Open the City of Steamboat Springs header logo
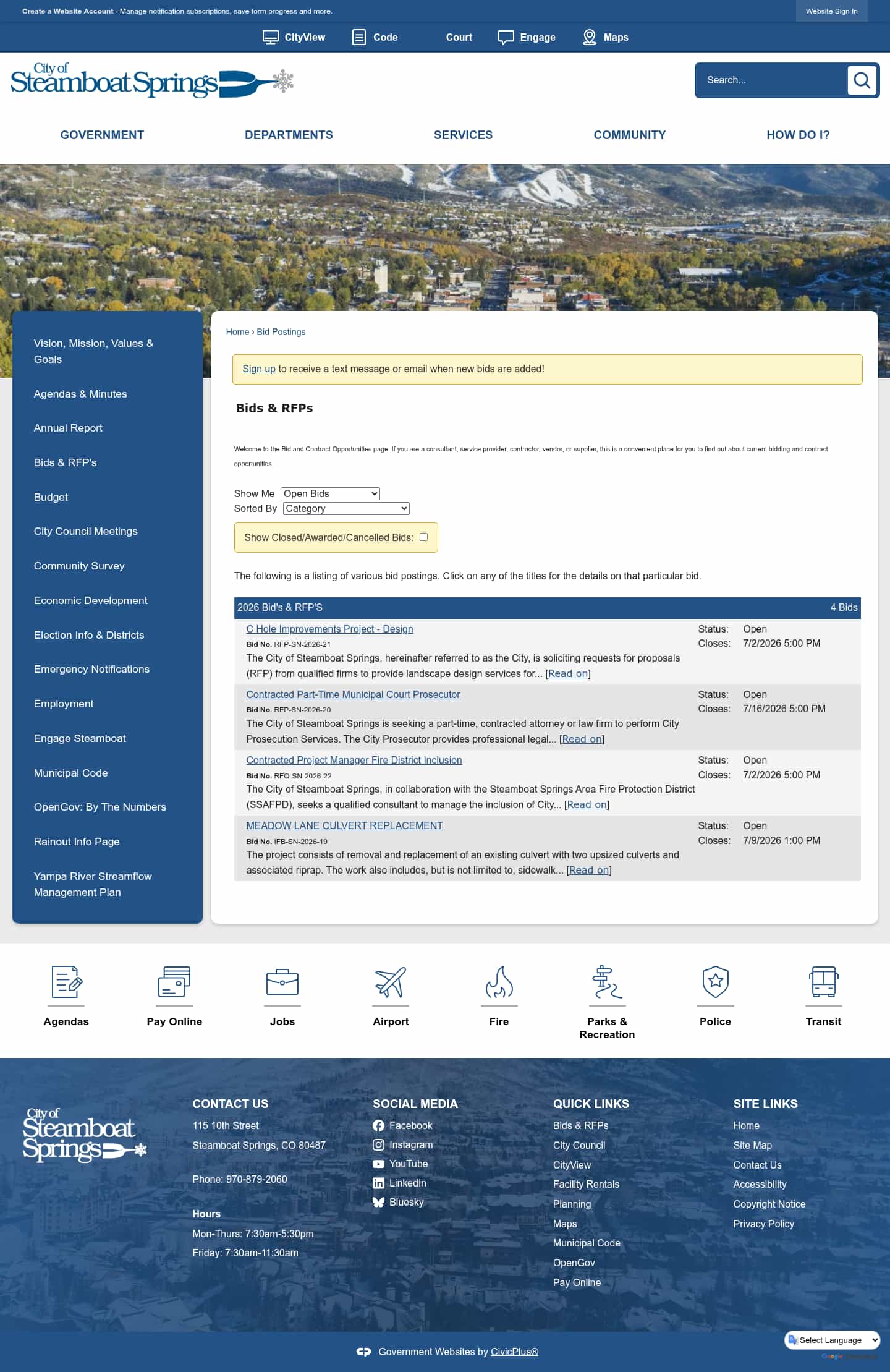 pyautogui.click(x=152, y=80)
